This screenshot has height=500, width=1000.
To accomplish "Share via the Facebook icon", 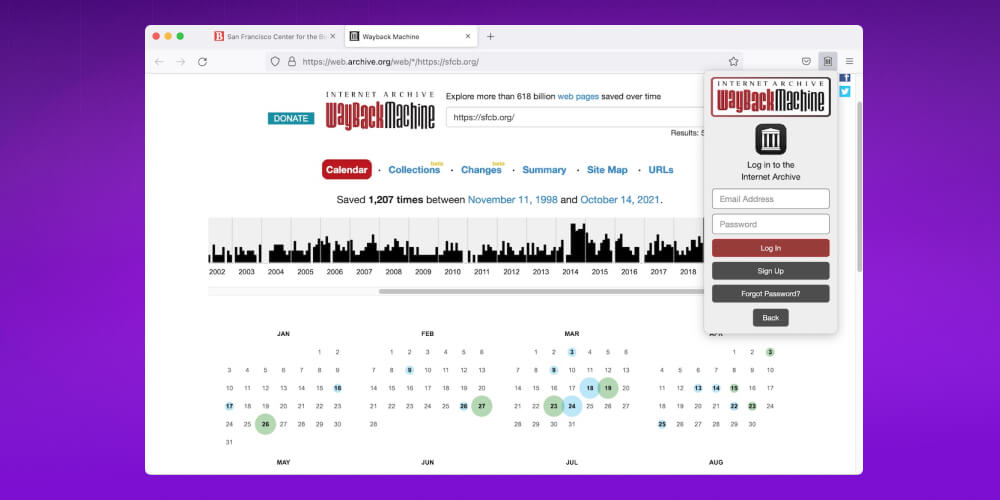I will point(845,76).
